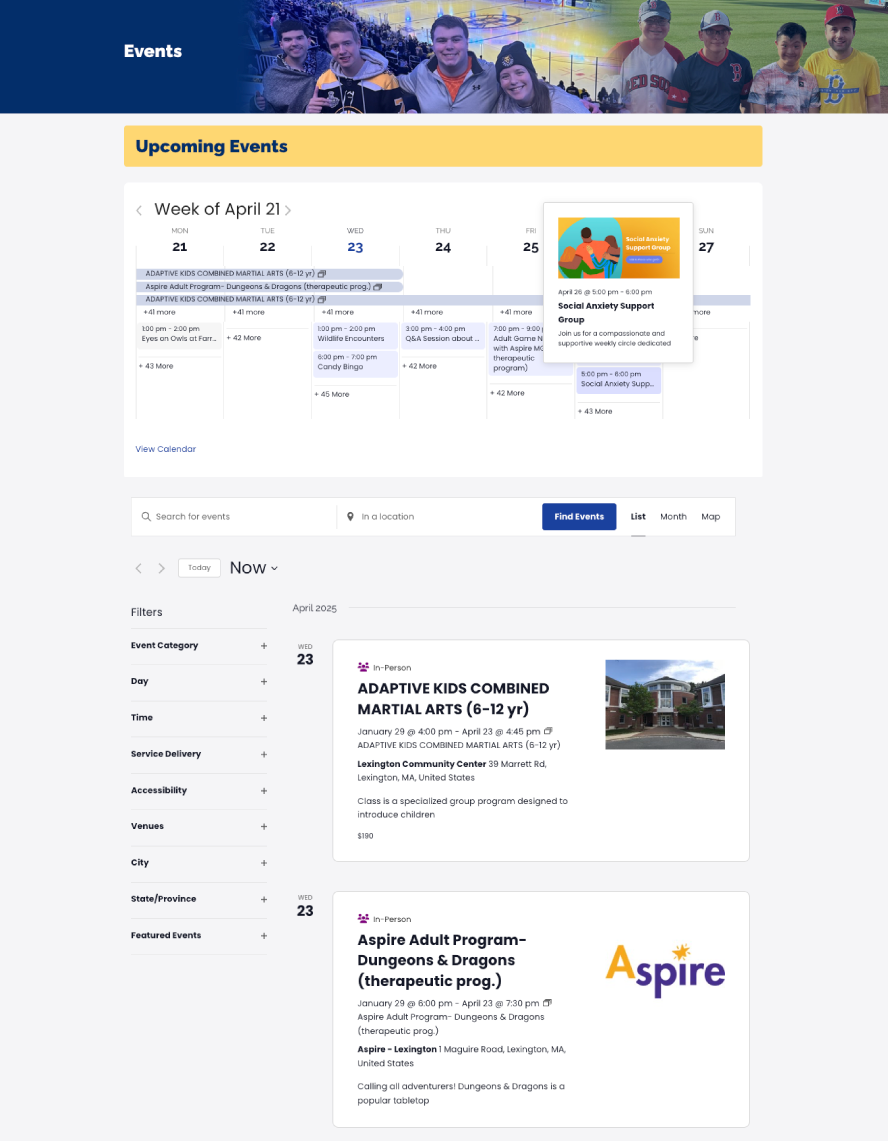The height and width of the screenshot is (1141, 888).
Task: Open the Aspire logo thumbnail
Action: tap(665, 971)
